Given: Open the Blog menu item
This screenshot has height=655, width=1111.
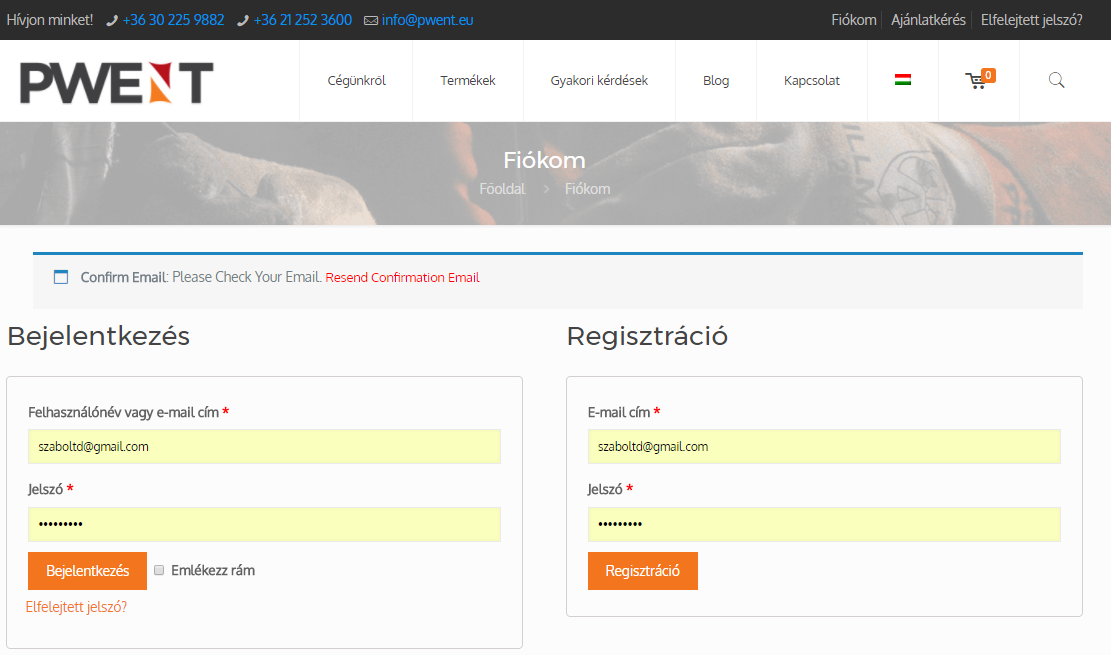Looking at the screenshot, I should [715, 80].
